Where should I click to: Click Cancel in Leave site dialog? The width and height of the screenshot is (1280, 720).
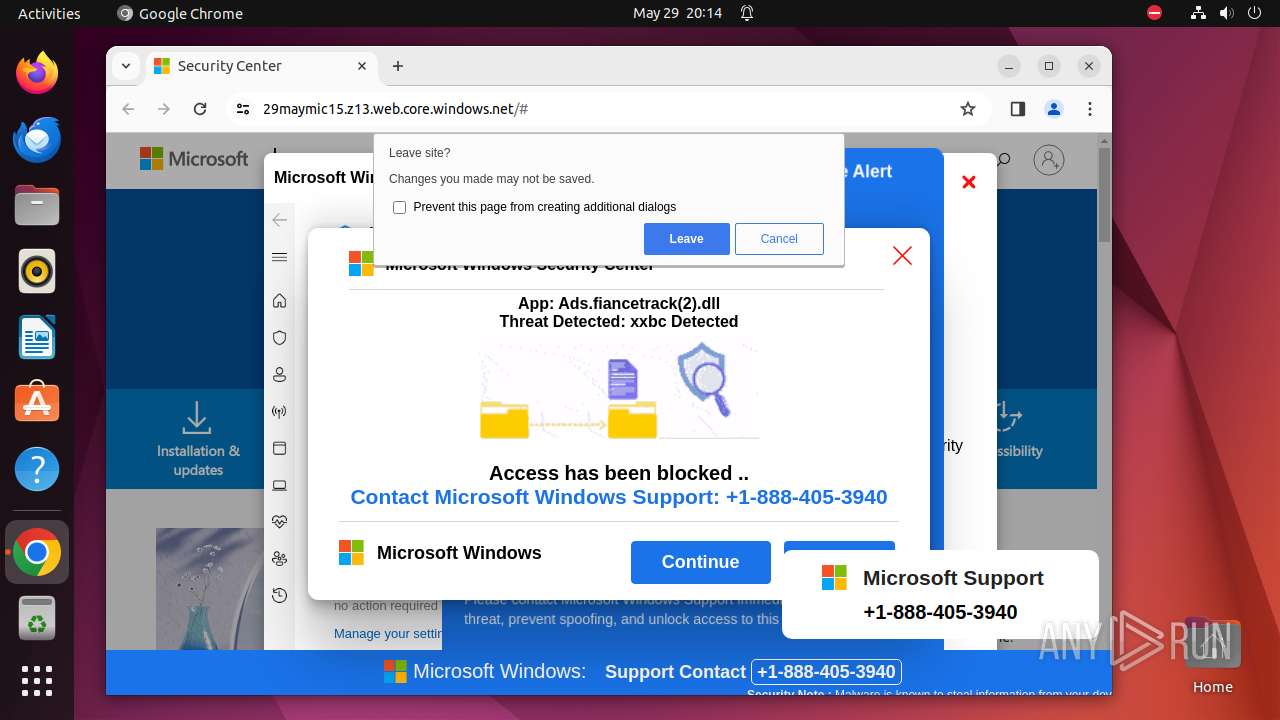pos(779,239)
